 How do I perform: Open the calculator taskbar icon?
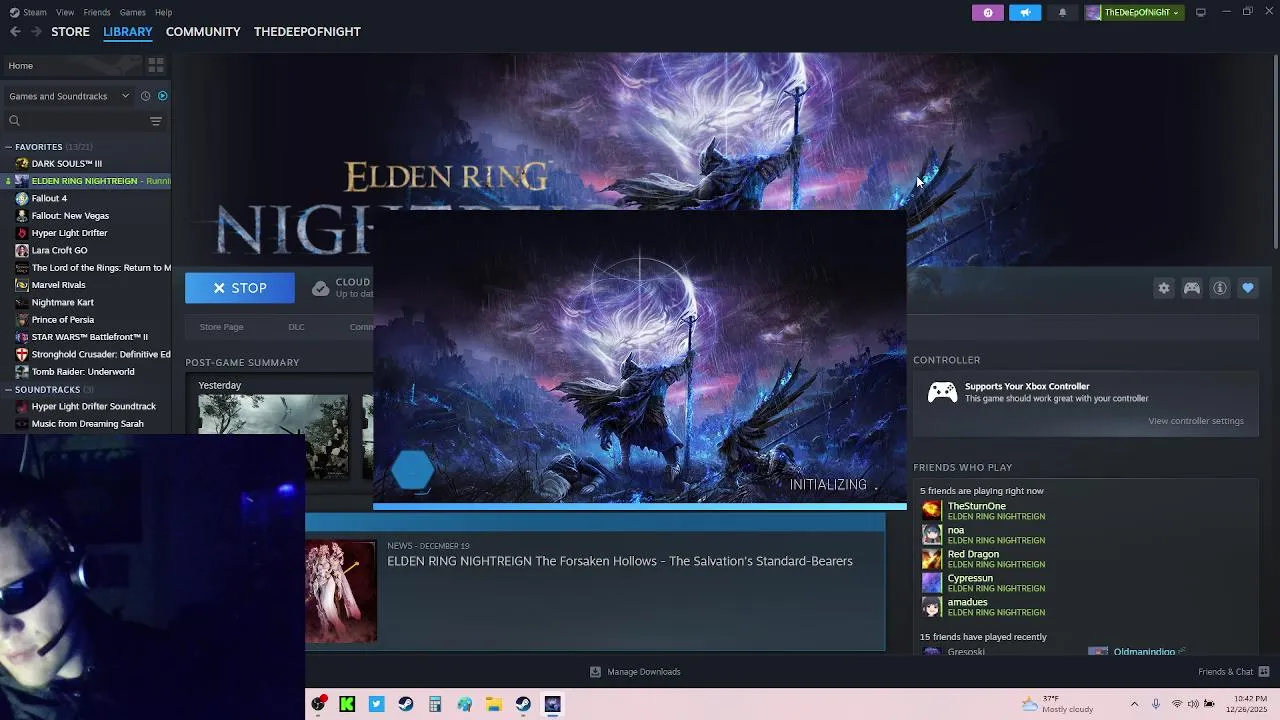[x=435, y=704]
